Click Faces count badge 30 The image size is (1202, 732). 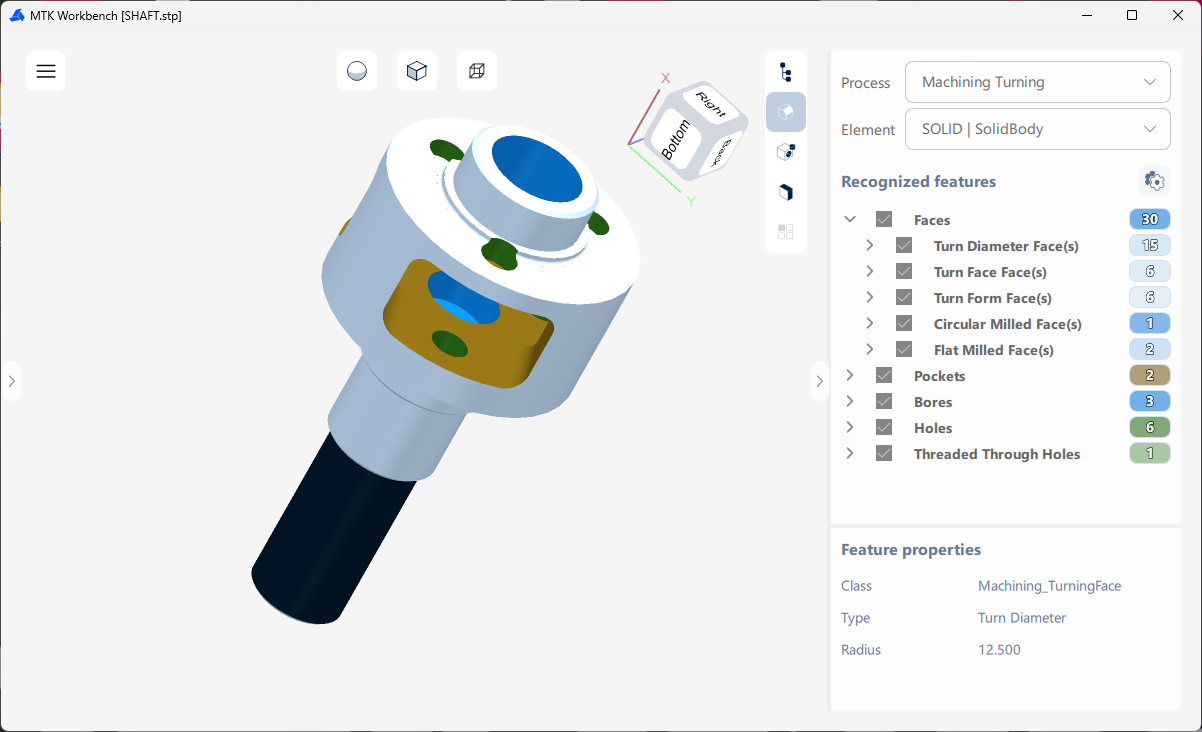[1149, 220]
